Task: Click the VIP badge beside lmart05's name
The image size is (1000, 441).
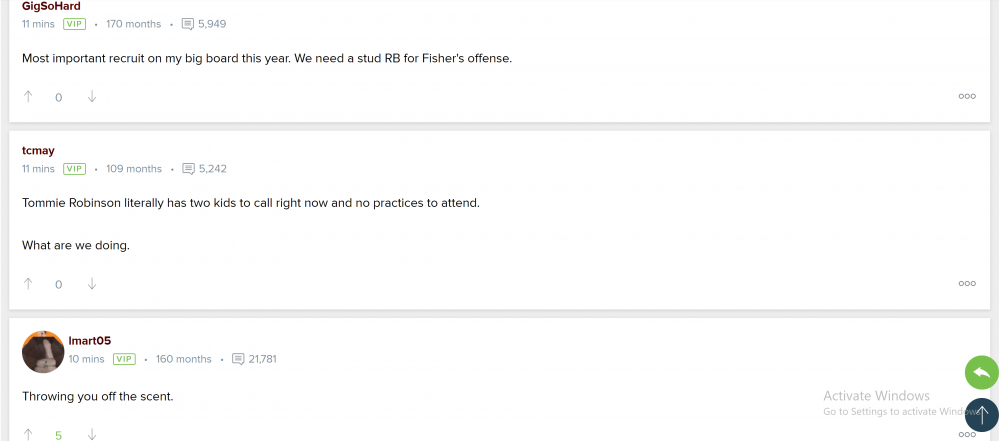Action: (124, 359)
